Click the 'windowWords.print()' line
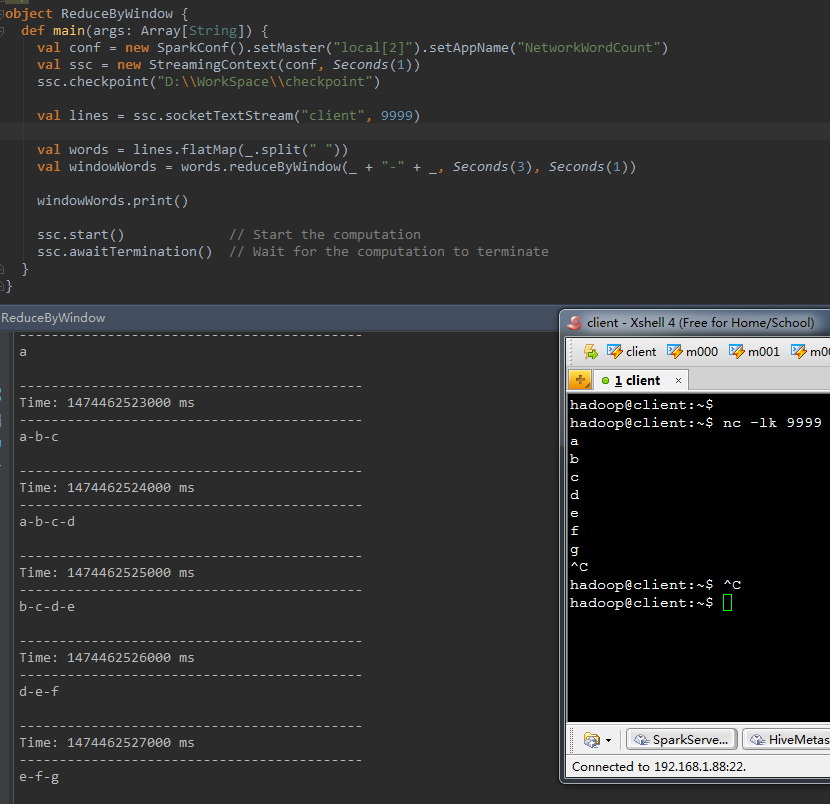Image resolution: width=830 pixels, height=804 pixels. pyautogui.click(x=113, y=201)
